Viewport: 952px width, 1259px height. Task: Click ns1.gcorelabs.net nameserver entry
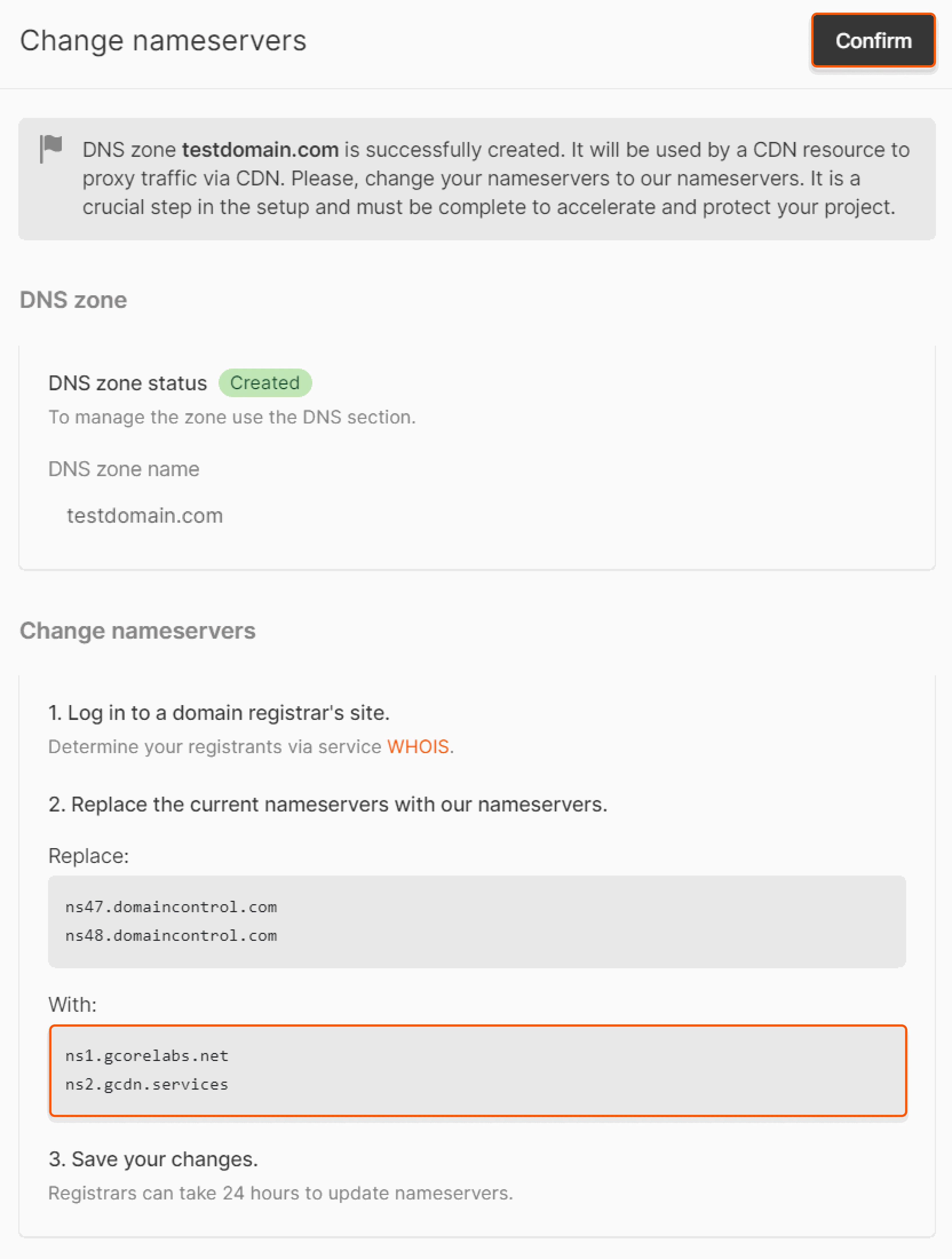click(147, 1055)
